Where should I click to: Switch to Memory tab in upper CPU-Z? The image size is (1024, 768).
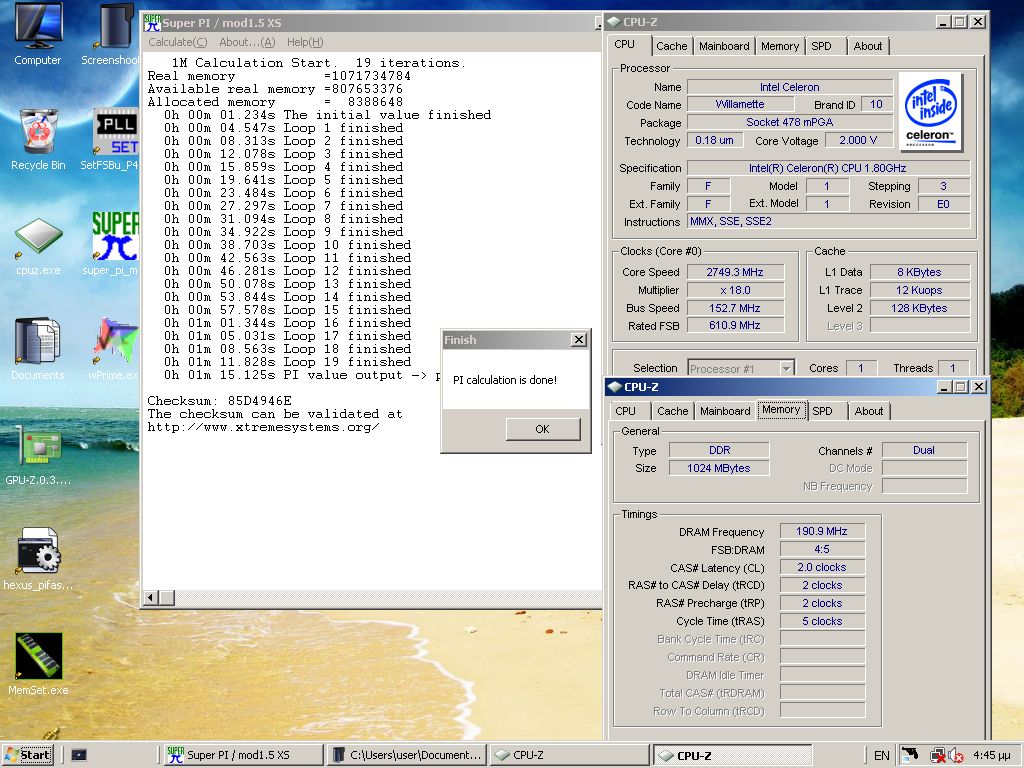(780, 46)
